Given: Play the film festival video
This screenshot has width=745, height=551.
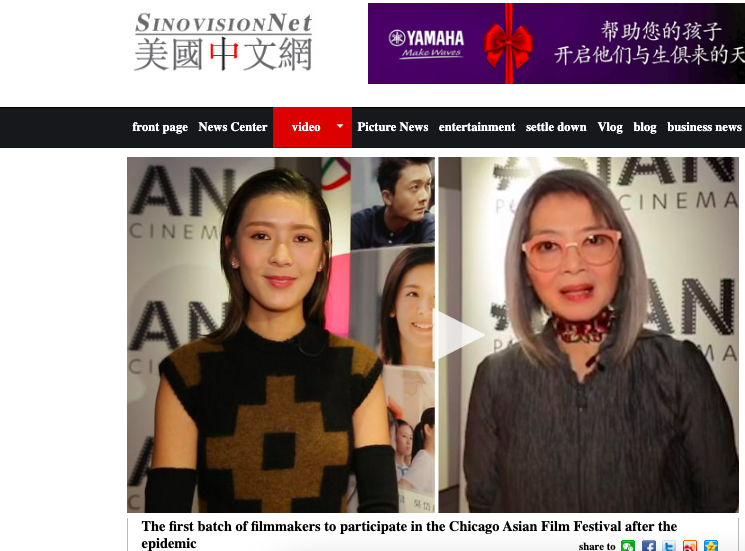Looking at the screenshot, I should coord(458,335).
